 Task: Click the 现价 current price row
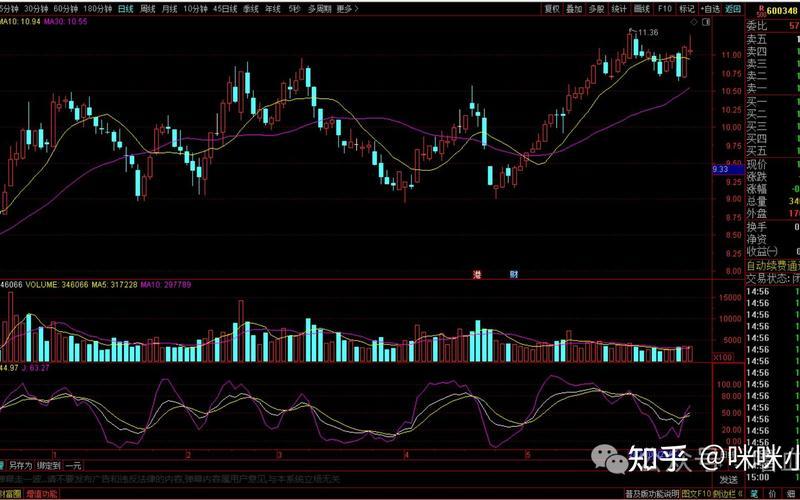tap(773, 164)
